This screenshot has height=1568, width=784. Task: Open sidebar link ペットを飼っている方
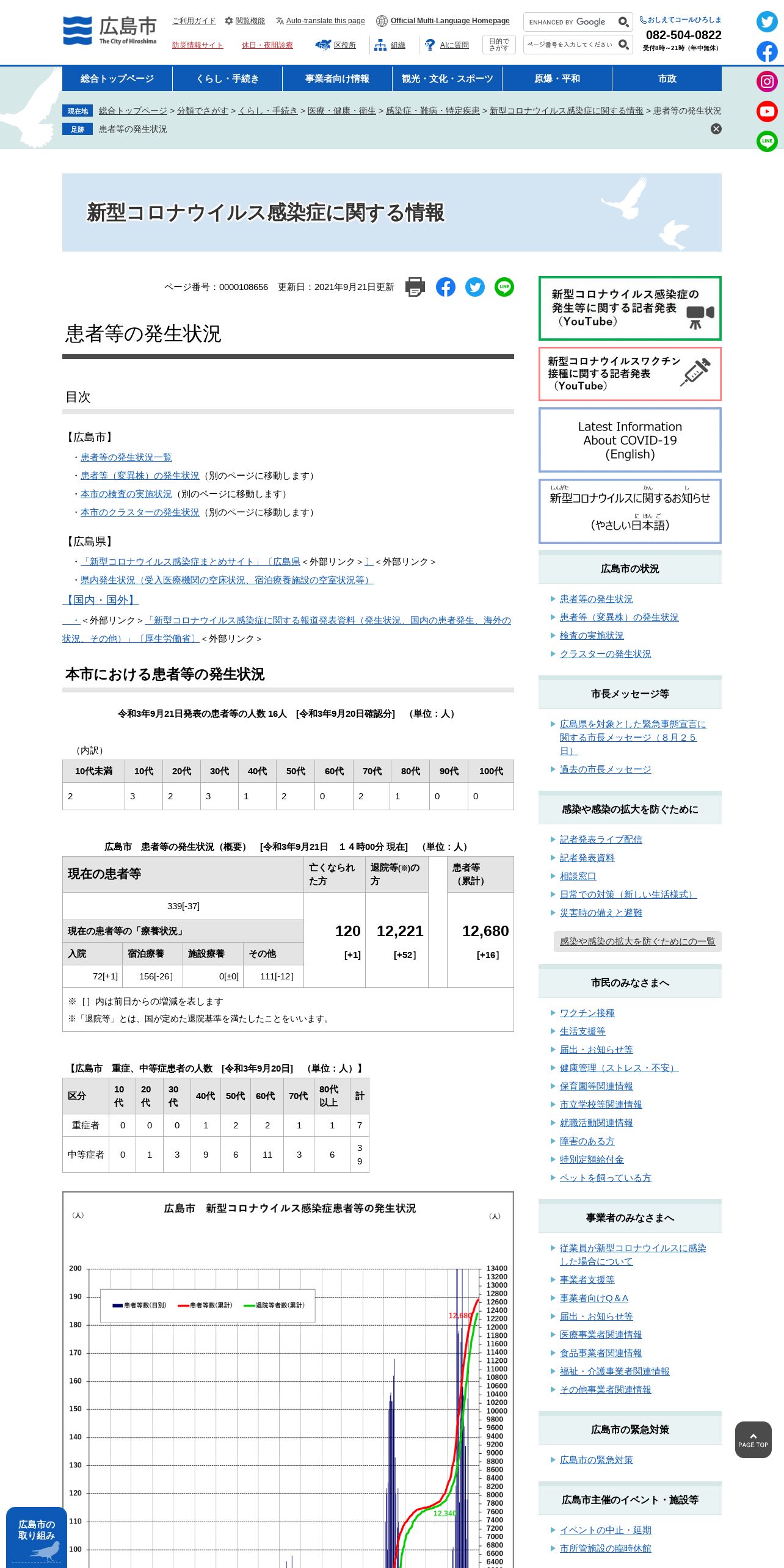coord(605,1178)
